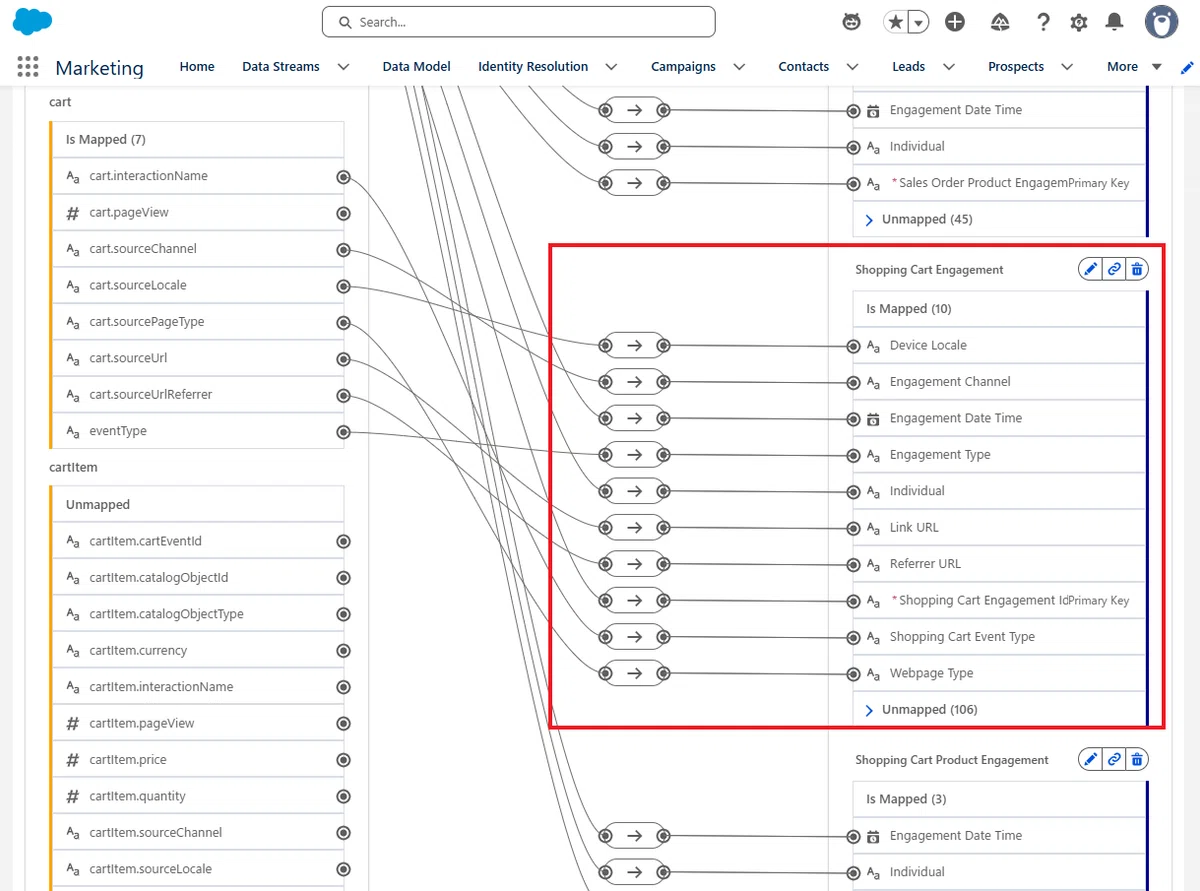This screenshot has width=1200, height=891.
Task: Select the cart.sourceUrlReferrer field row
Action: click(x=198, y=395)
